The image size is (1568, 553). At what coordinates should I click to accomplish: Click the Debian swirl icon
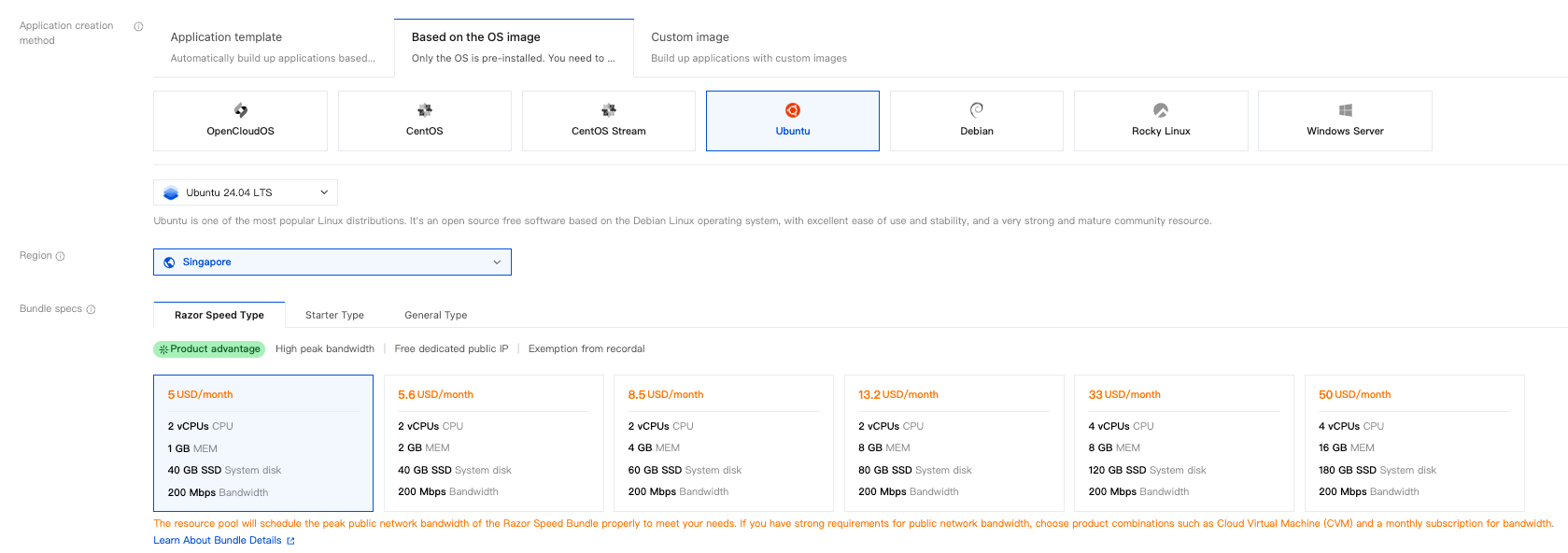click(x=977, y=110)
